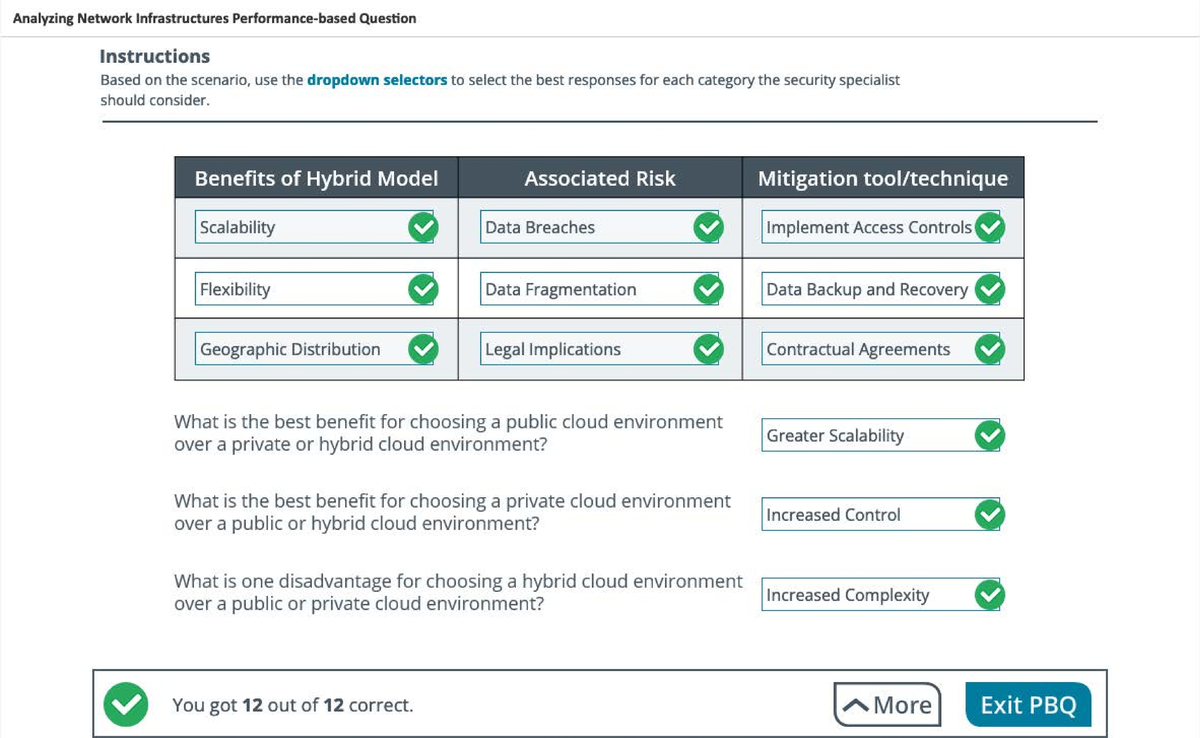Viewport: 1200px width, 738px height.
Task: Select the Benefits of Hybrid Model header
Action: 315,178
